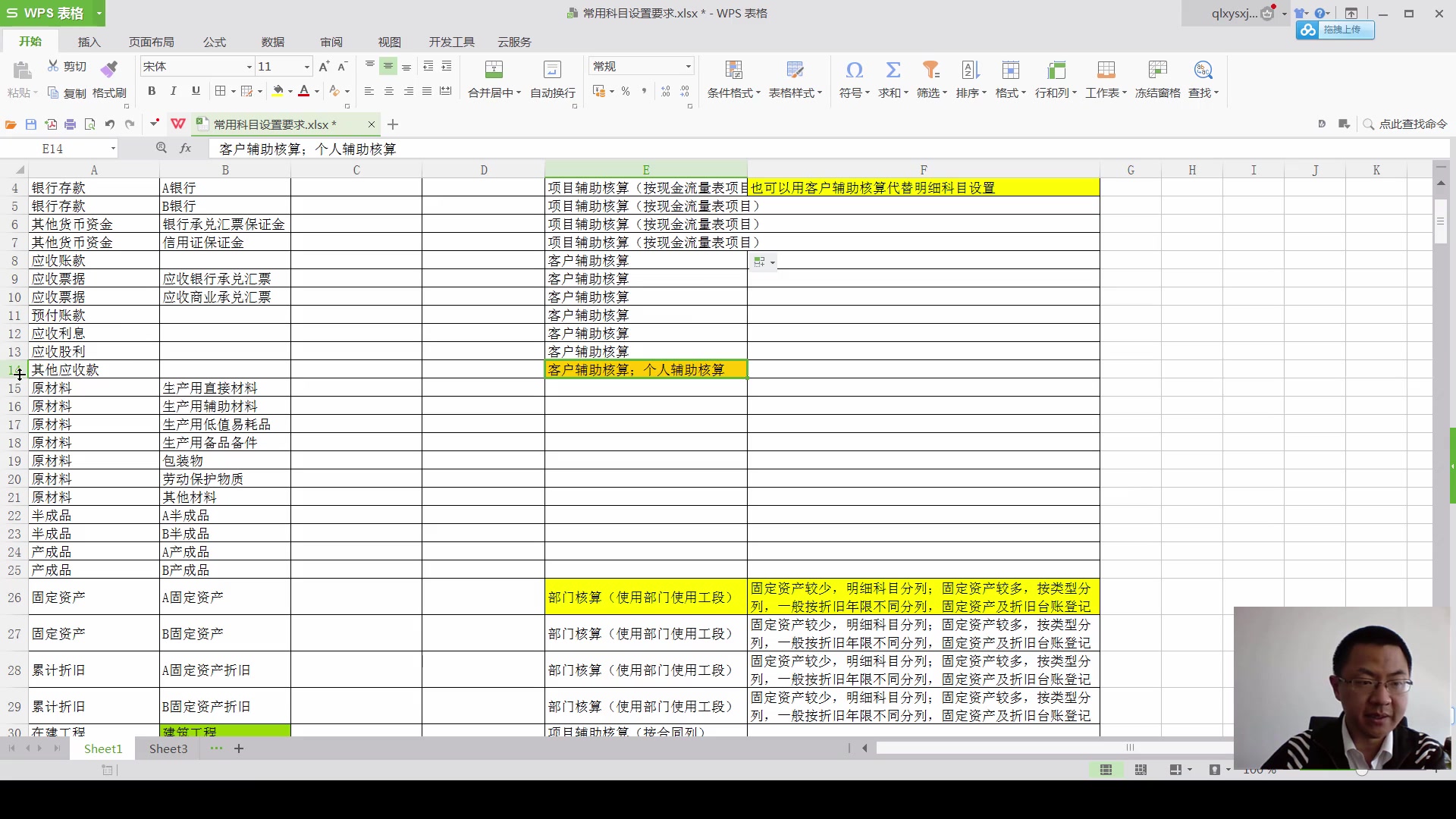Click the Sort (排序) icon
Image resolution: width=1456 pixels, height=819 pixels.
[x=971, y=71]
